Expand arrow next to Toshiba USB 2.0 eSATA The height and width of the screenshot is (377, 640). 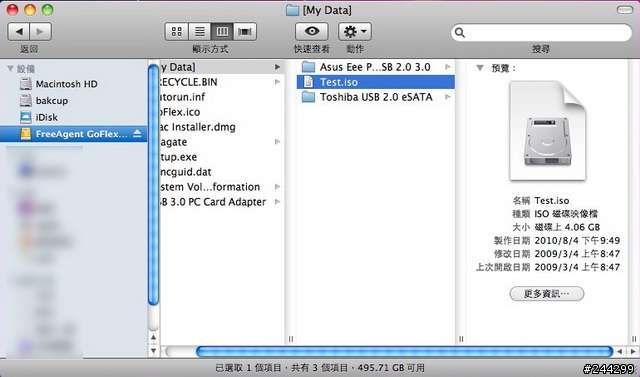(448, 97)
